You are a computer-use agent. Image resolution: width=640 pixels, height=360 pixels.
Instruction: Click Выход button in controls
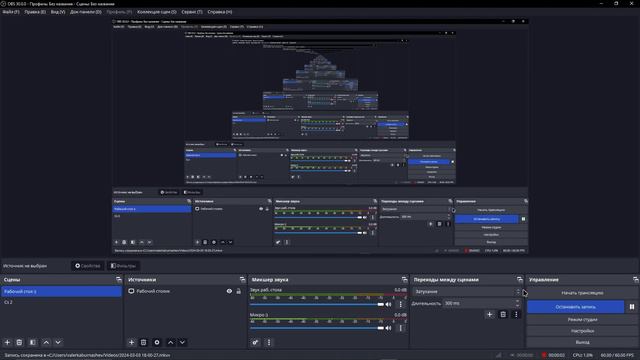582,342
